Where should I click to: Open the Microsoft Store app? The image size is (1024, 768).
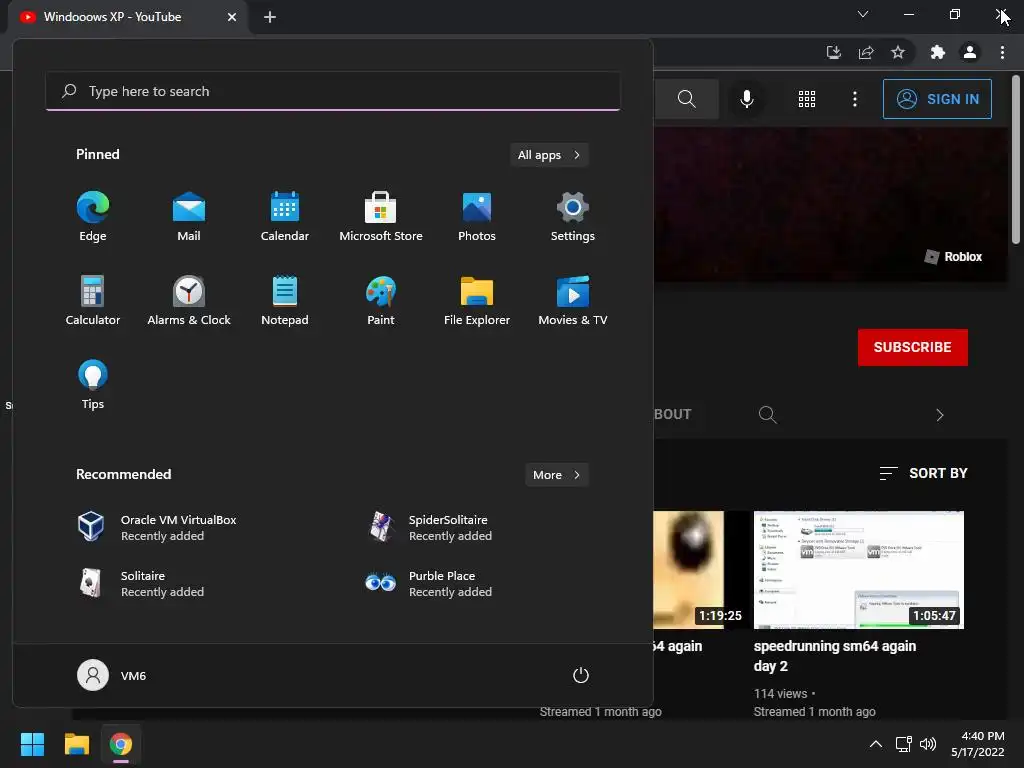tap(381, 216)
